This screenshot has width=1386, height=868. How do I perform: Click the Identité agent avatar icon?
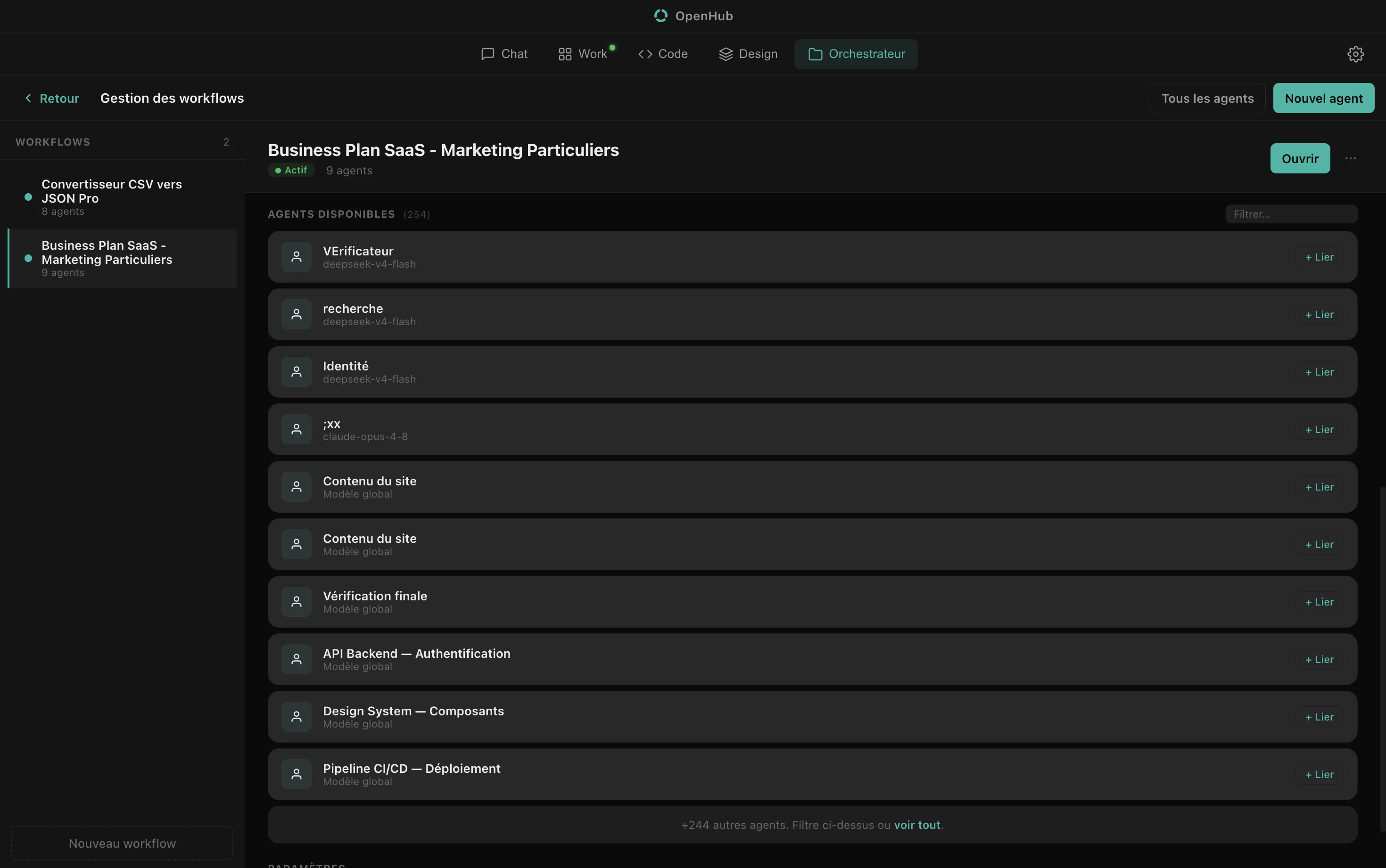coord(296,371)
